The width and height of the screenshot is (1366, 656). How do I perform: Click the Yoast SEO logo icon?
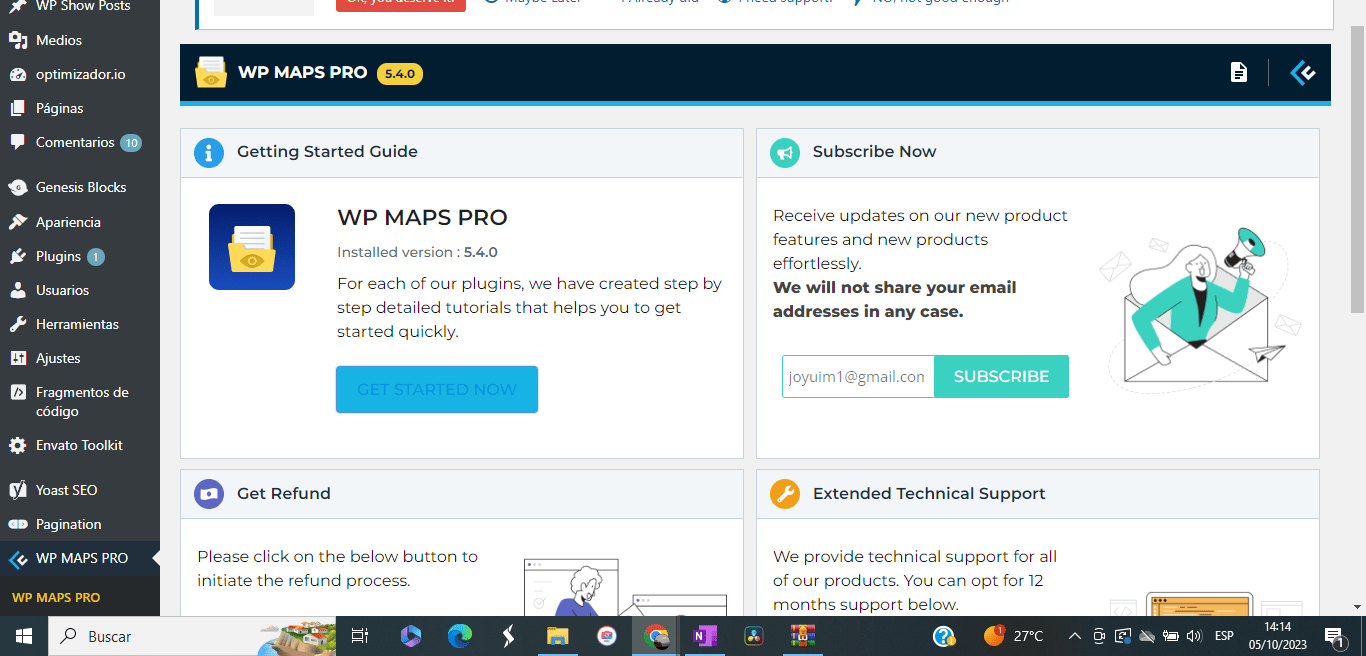(x=18, y=490)
